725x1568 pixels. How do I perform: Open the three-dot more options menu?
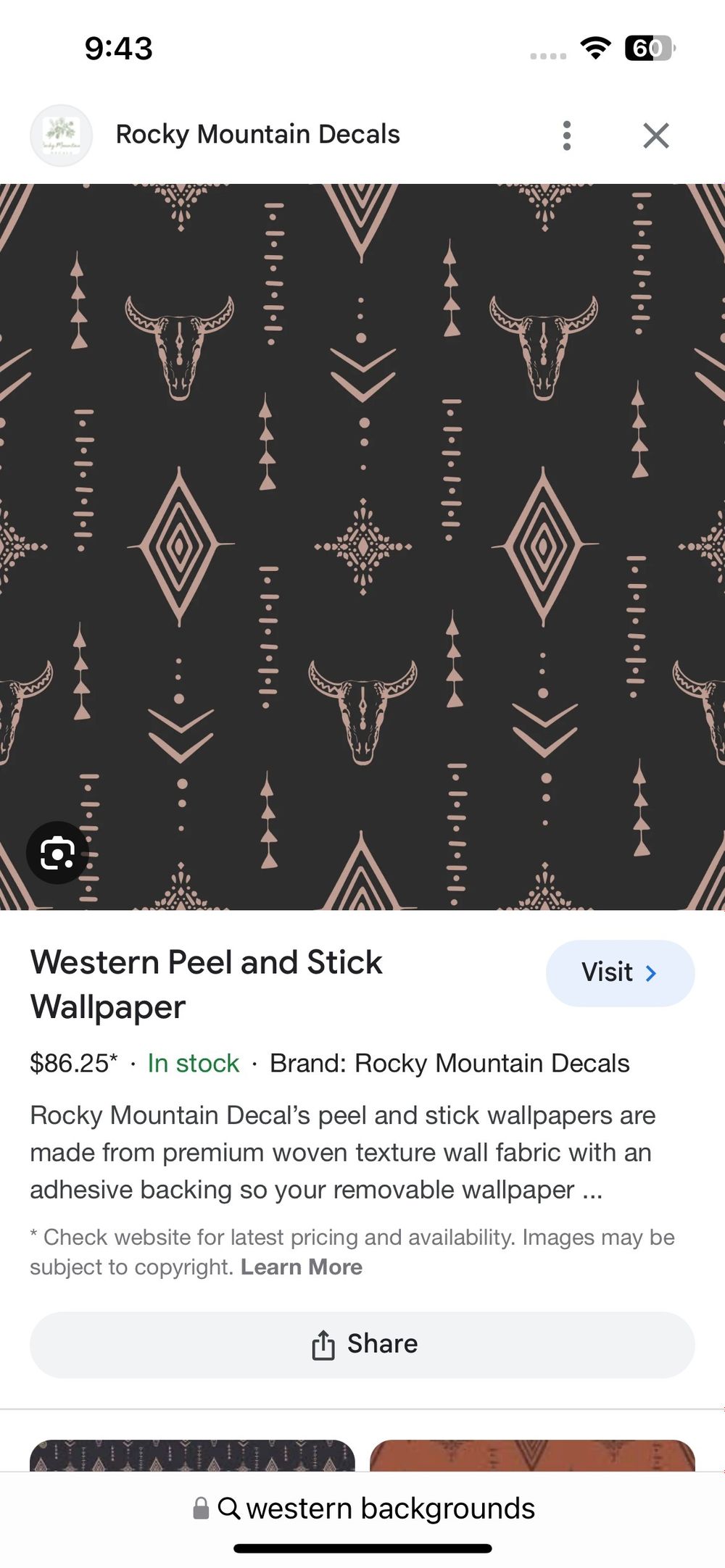(x=567, y=135)
